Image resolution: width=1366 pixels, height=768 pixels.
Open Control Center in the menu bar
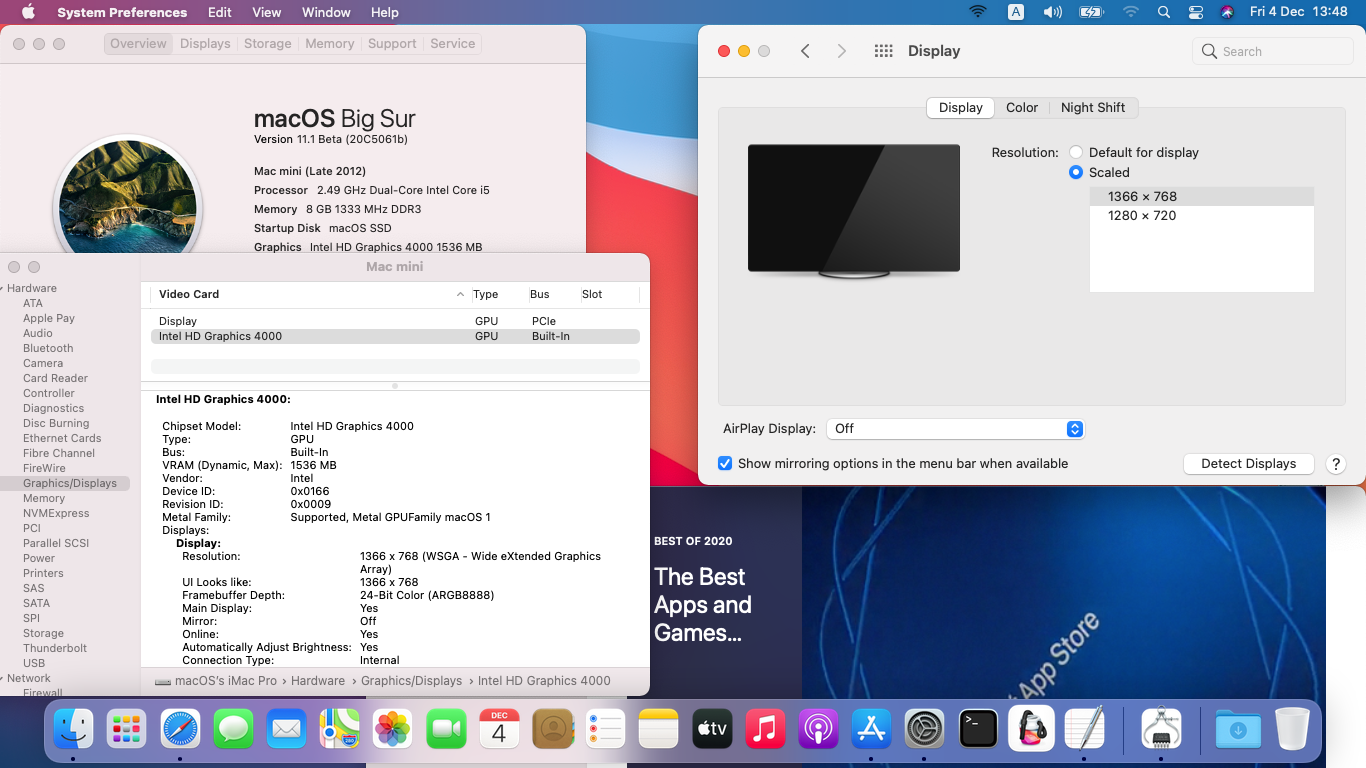pos(1196,12)
